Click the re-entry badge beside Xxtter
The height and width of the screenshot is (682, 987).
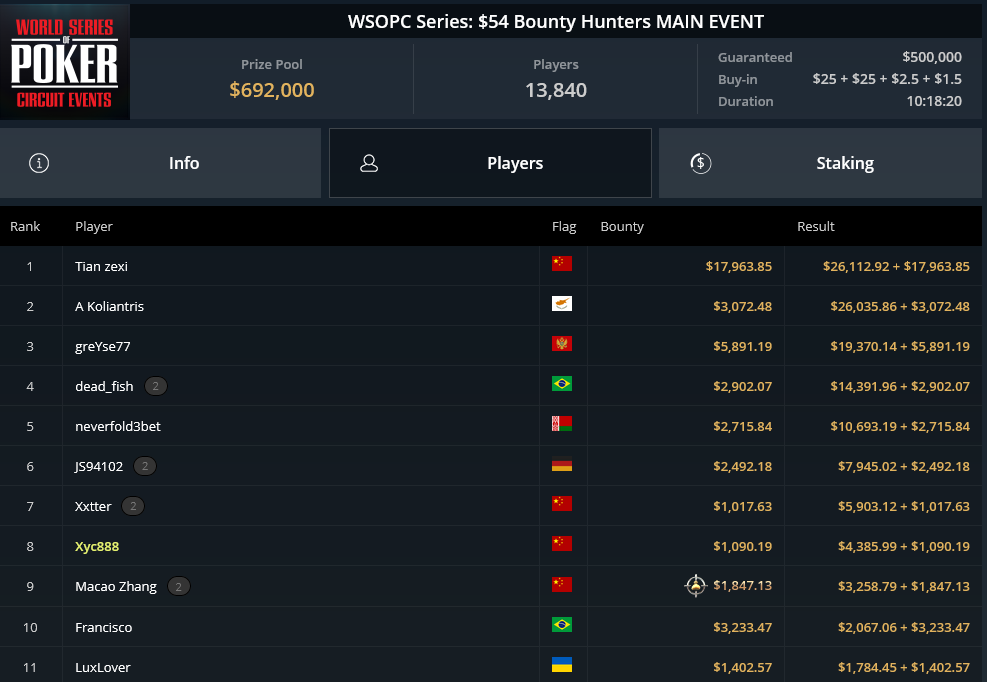(x=133, y=506)
